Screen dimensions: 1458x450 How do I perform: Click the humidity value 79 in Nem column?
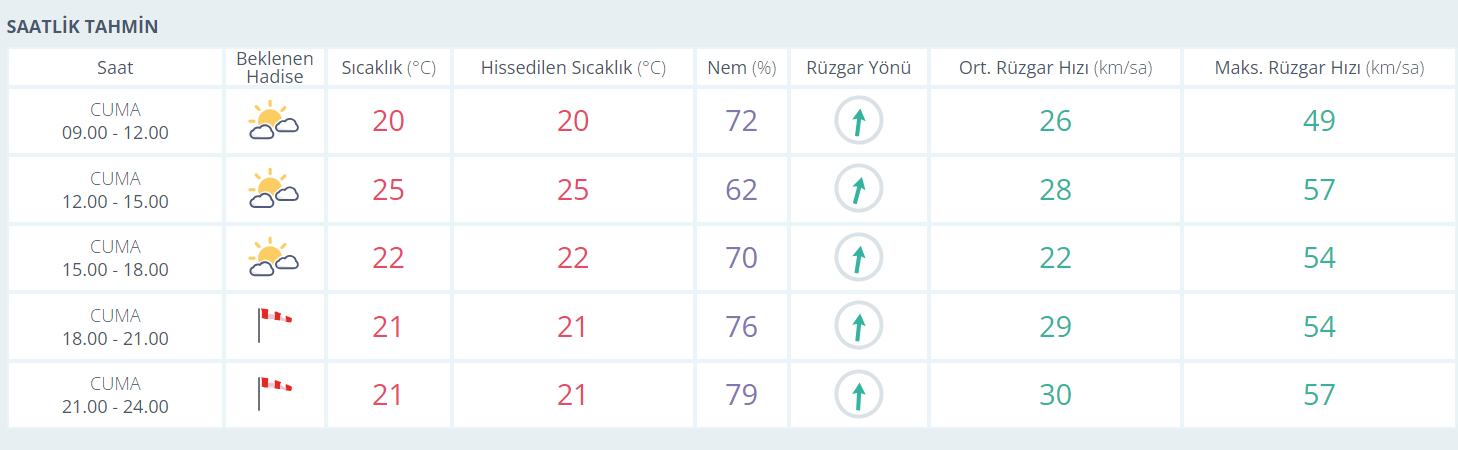coord(741,394)
